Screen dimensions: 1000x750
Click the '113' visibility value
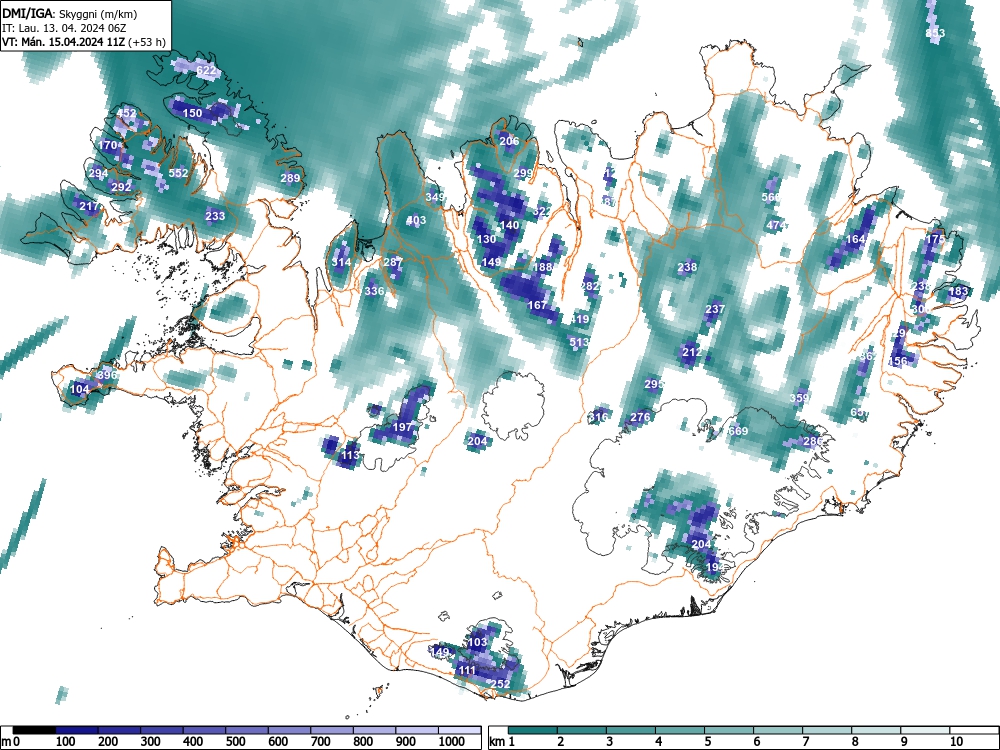351,455
